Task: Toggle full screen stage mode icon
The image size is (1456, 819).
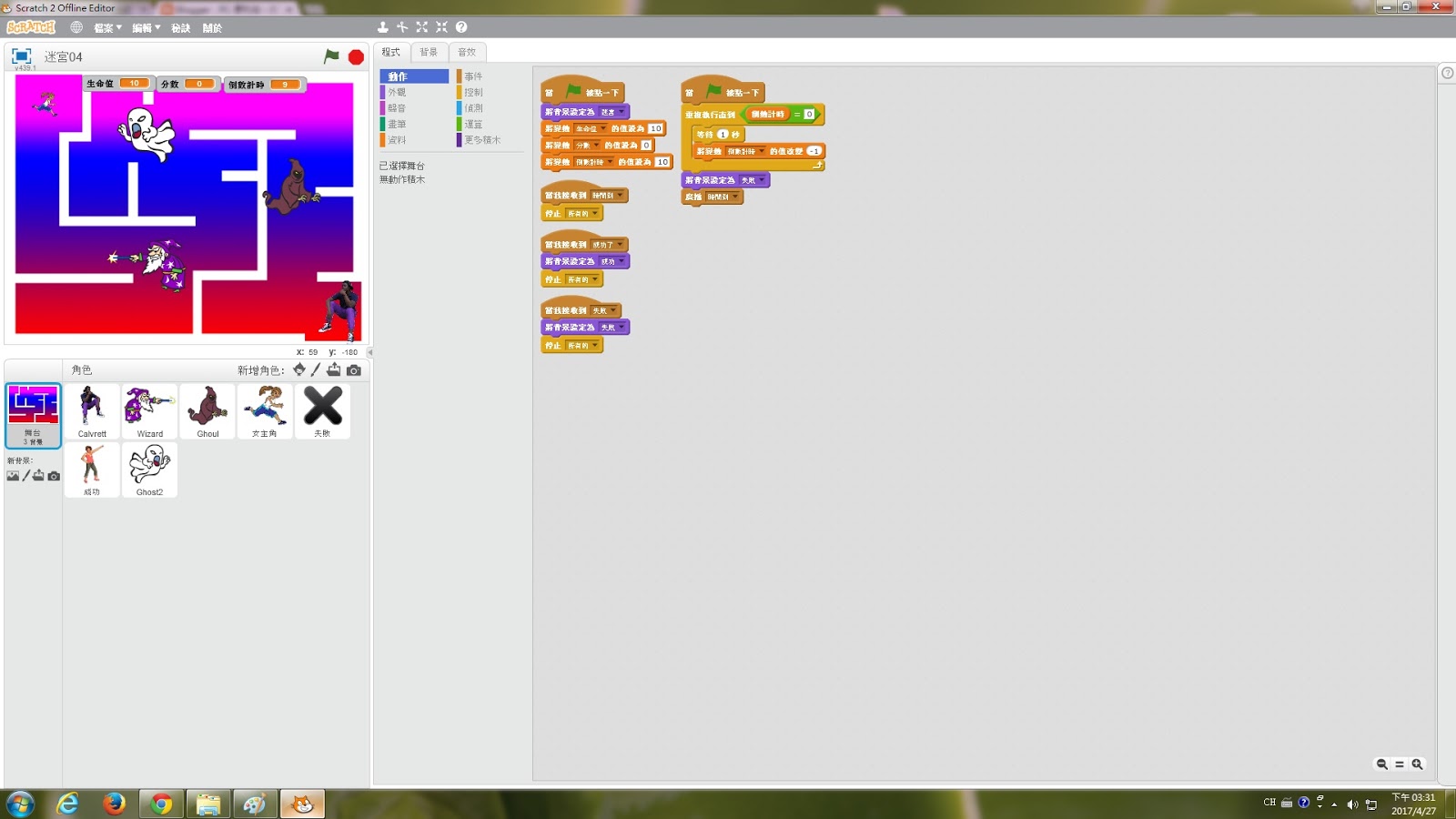Action: pyautogui.click(x=22, y=56)
